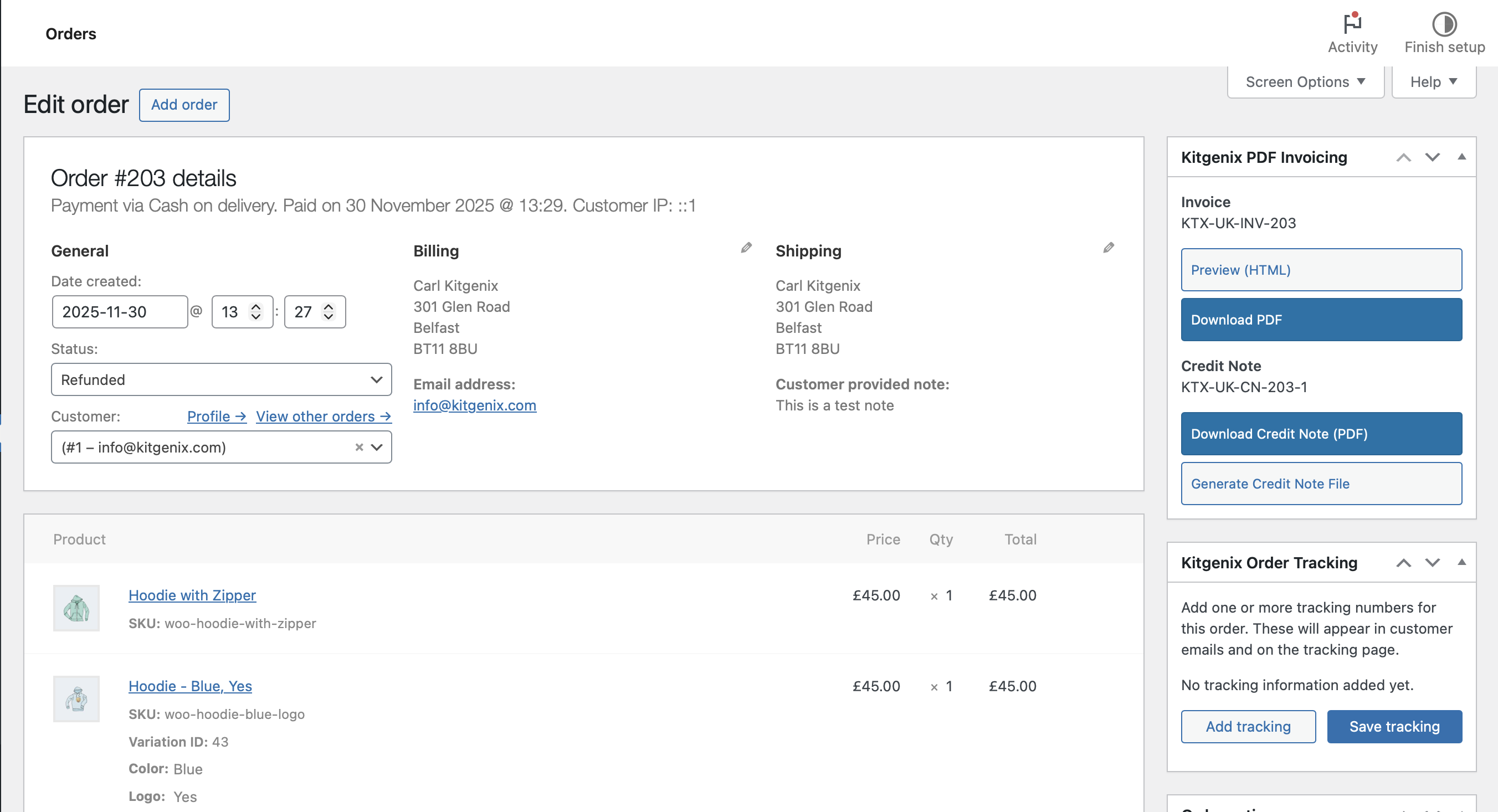The image size is (1498, 812).
Task: Edit the Billing address with pencil icon
Action: pyautogui.click(x=746, y=248)
